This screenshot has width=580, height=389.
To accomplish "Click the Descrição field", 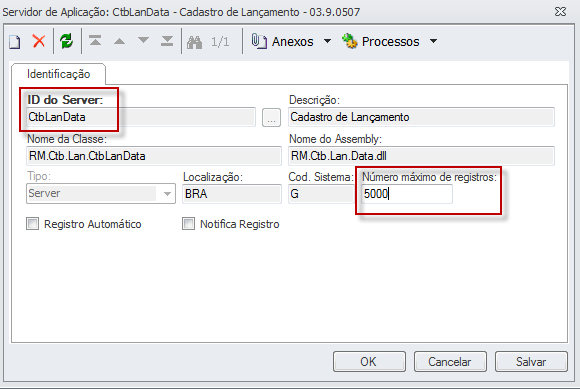I will (421, 117).
